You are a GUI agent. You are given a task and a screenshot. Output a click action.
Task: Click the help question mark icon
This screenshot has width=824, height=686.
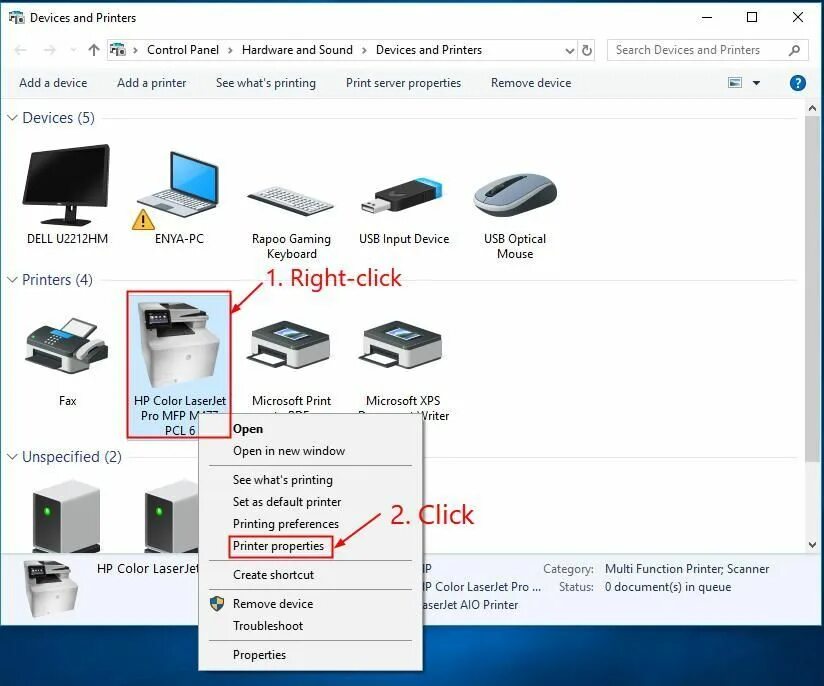point(797,83)
